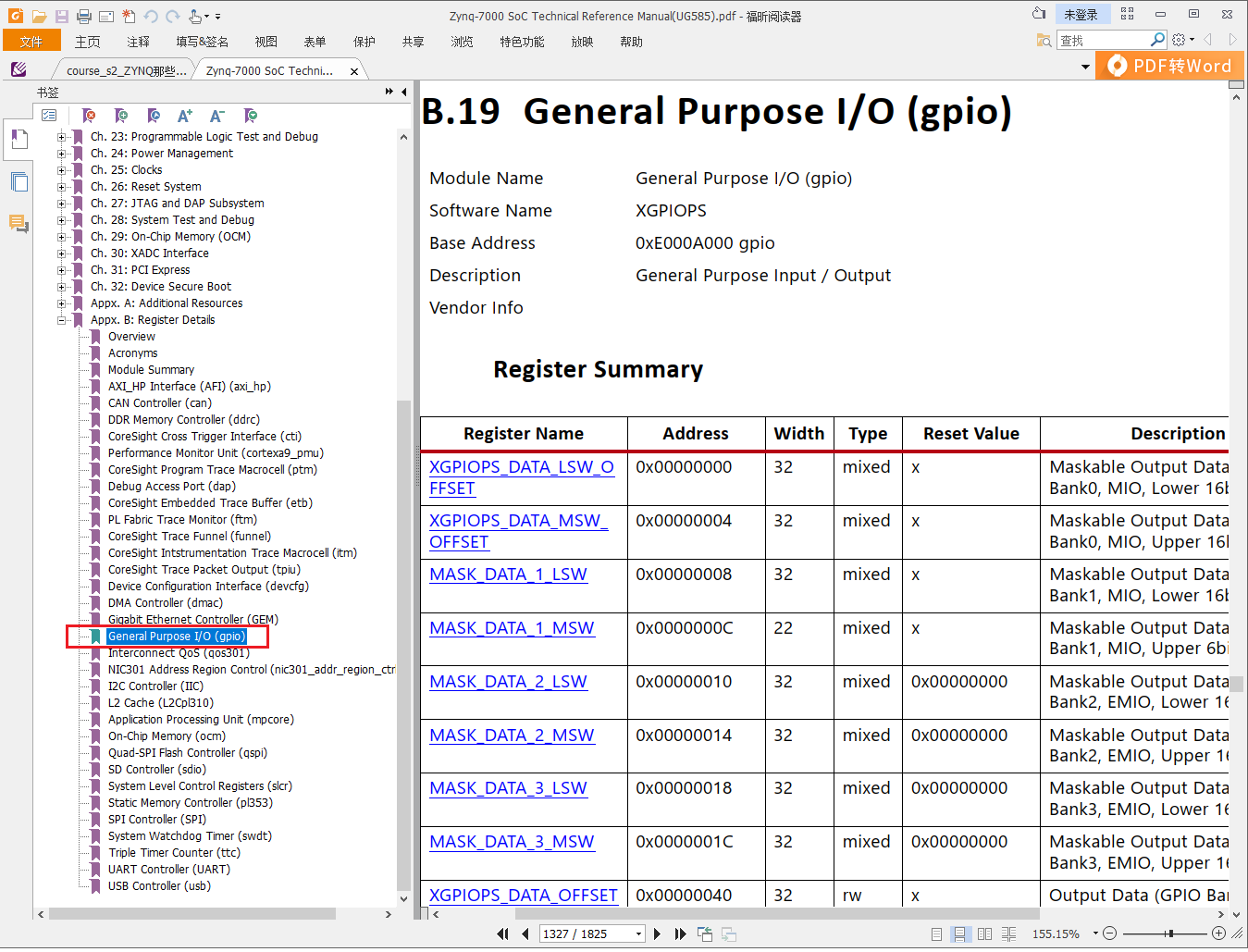
Task: Click the email envelope icon in quick toolbar
Action: pos(106,16)
